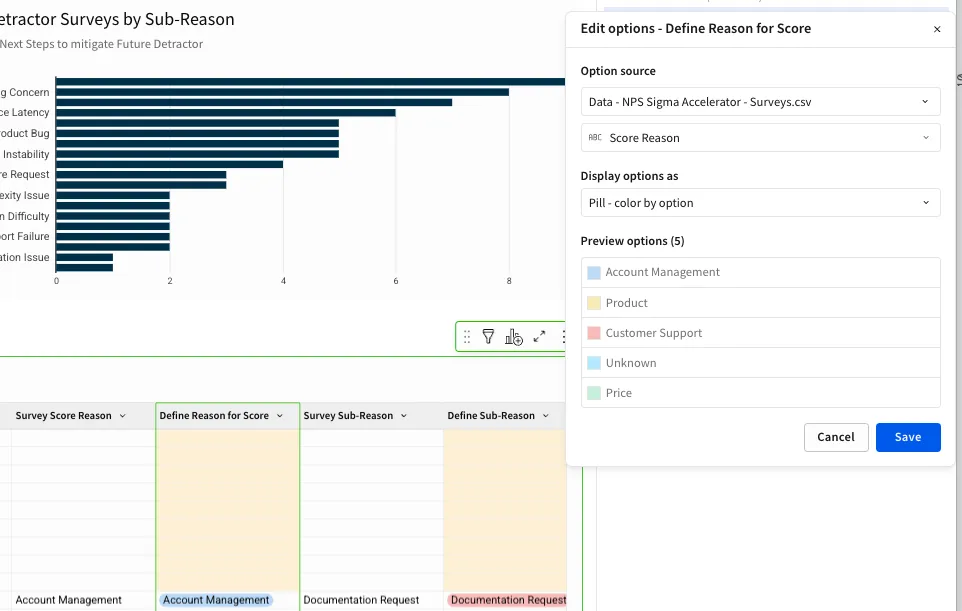Close the Edit options dialog with X
This screenshot has height=611, width=962.
[x=937, y=30]
